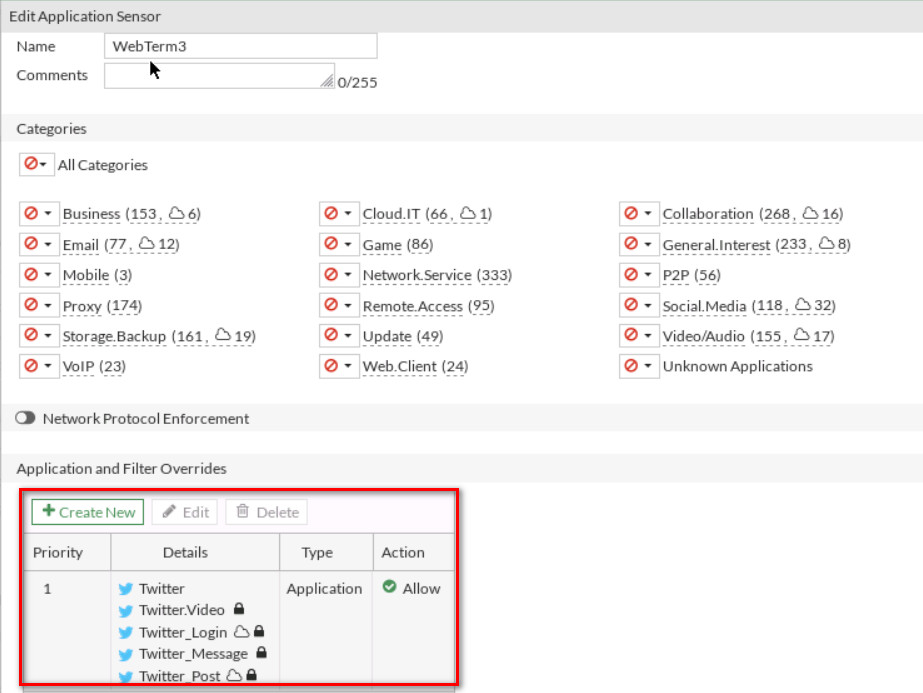Enable Network Protocol Enforcement
Image resolution: width=923 pixels, height=693 pixels.
click(x=23, y=419)
